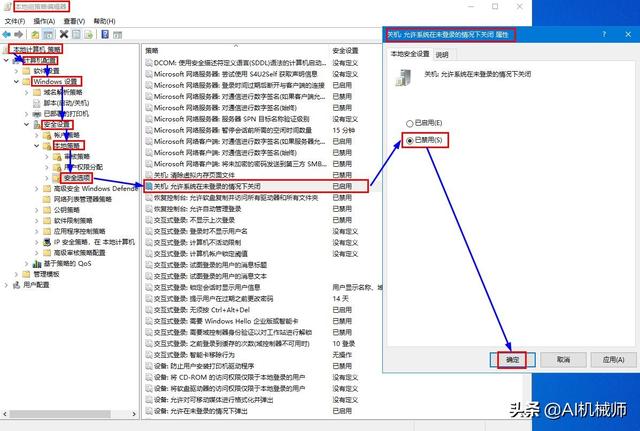The height and width of the screenshot is (431, 640).
Task: Select the 软件限制策略 tree item
Action: click(x=73, y=221)
